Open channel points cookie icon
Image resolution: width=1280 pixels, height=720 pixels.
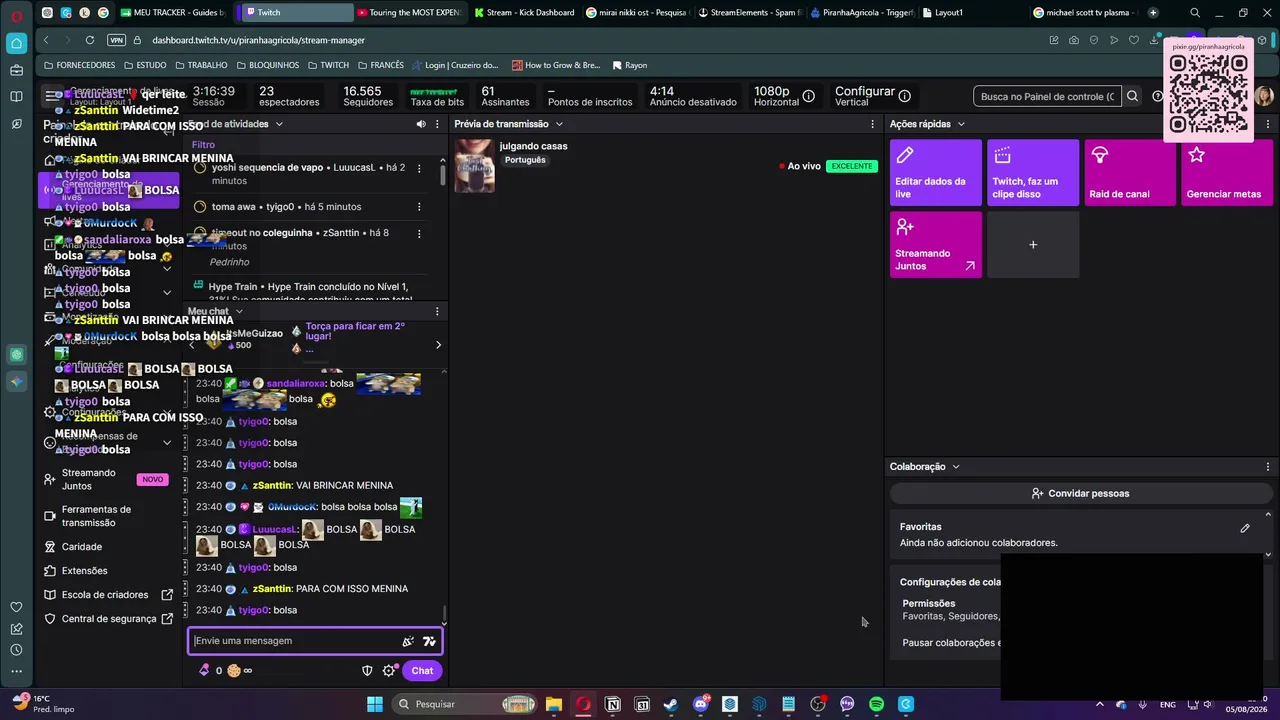234,671
